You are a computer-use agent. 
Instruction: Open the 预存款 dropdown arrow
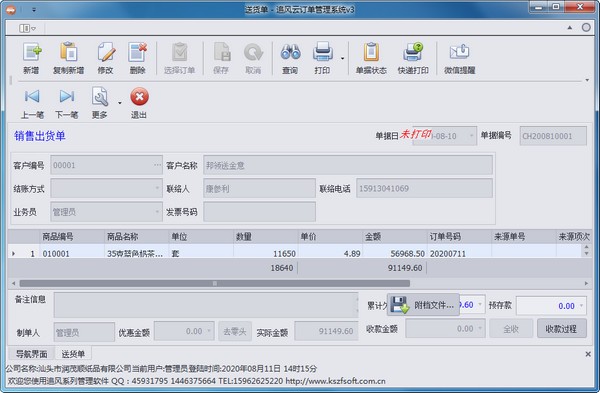click(x=582, y=305)
